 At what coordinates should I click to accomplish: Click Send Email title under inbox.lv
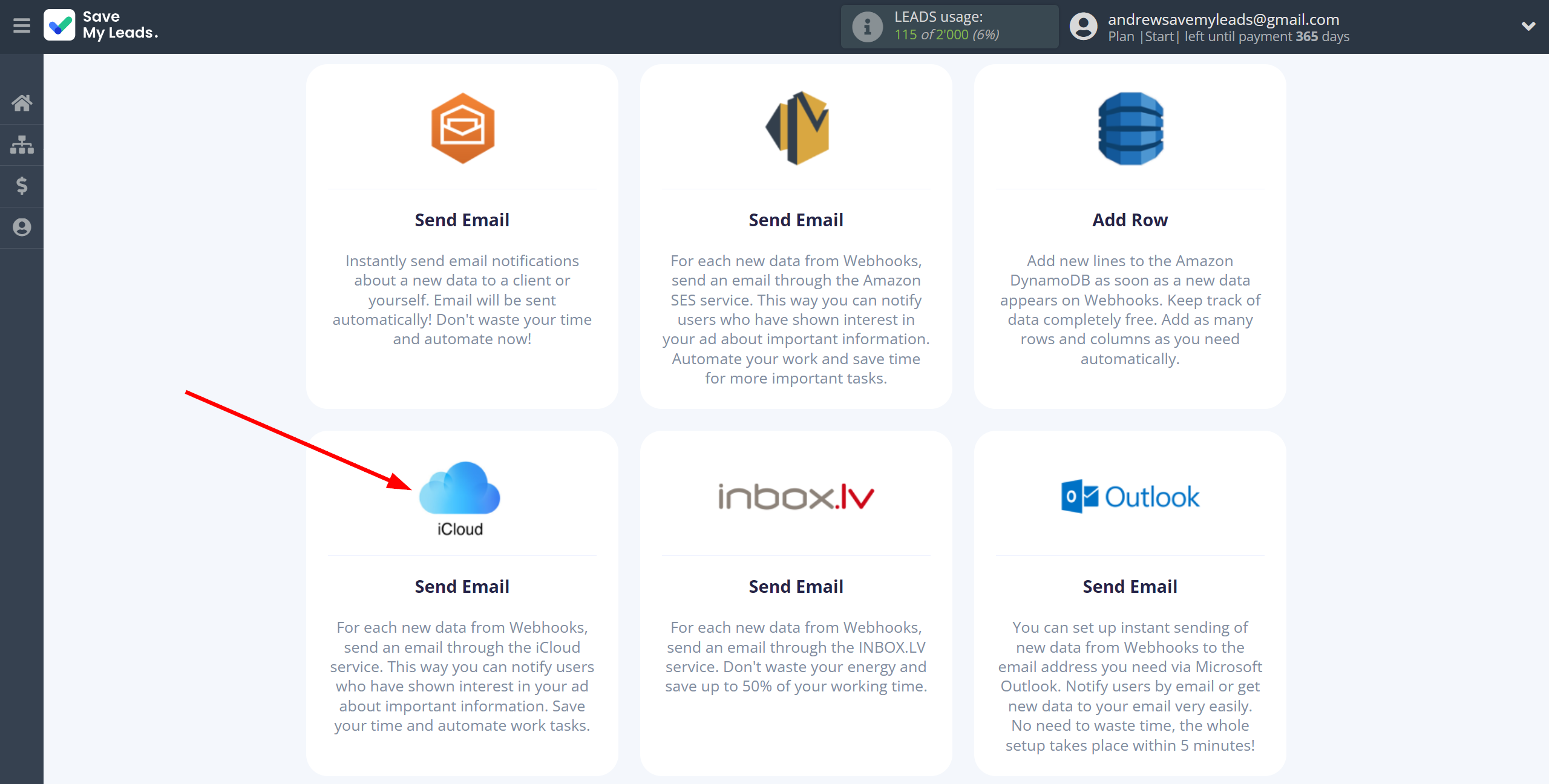pyautogui.click(x=796, y=587)
